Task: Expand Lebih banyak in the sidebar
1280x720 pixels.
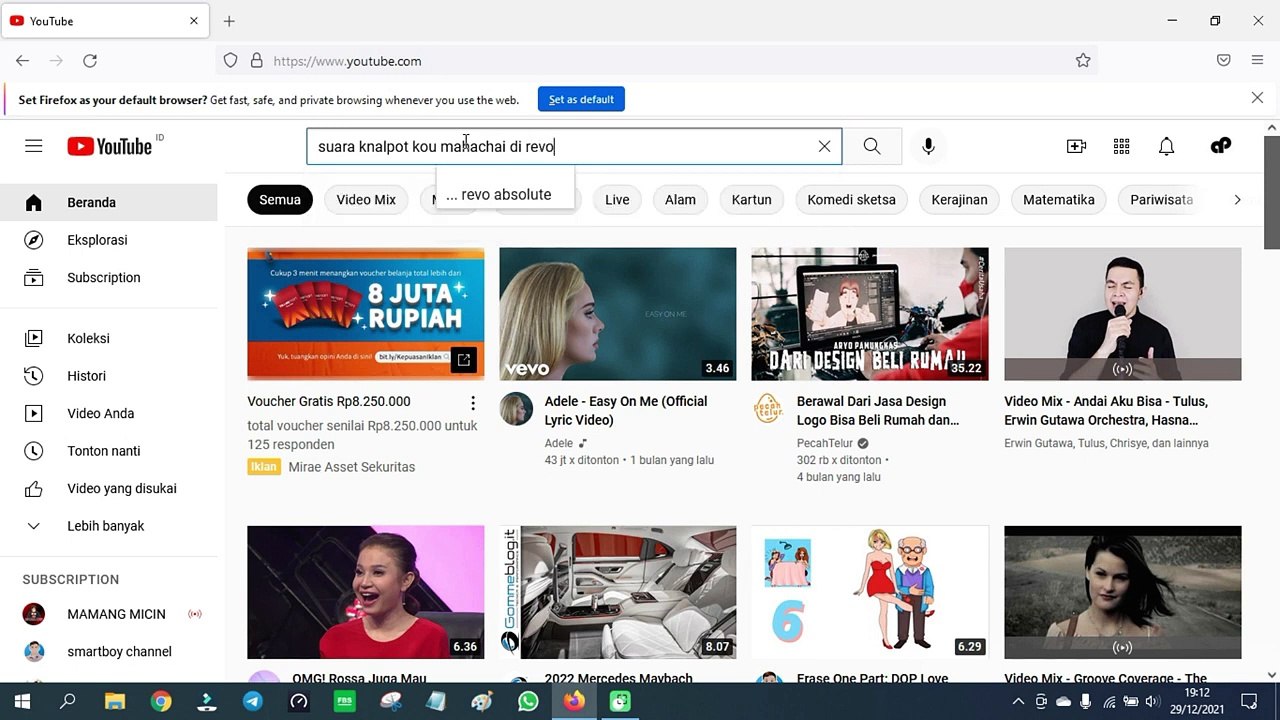Action: 108,526
